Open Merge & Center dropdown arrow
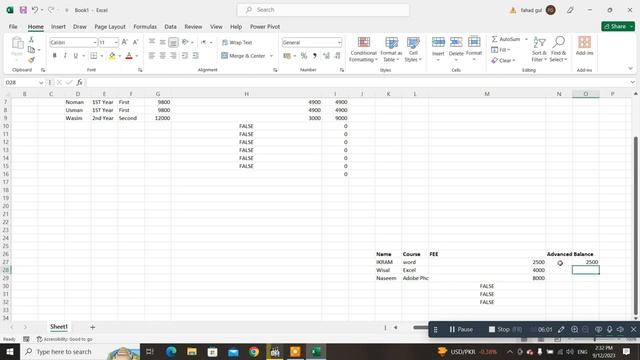 pyautogui.click(x=271, y=56)
